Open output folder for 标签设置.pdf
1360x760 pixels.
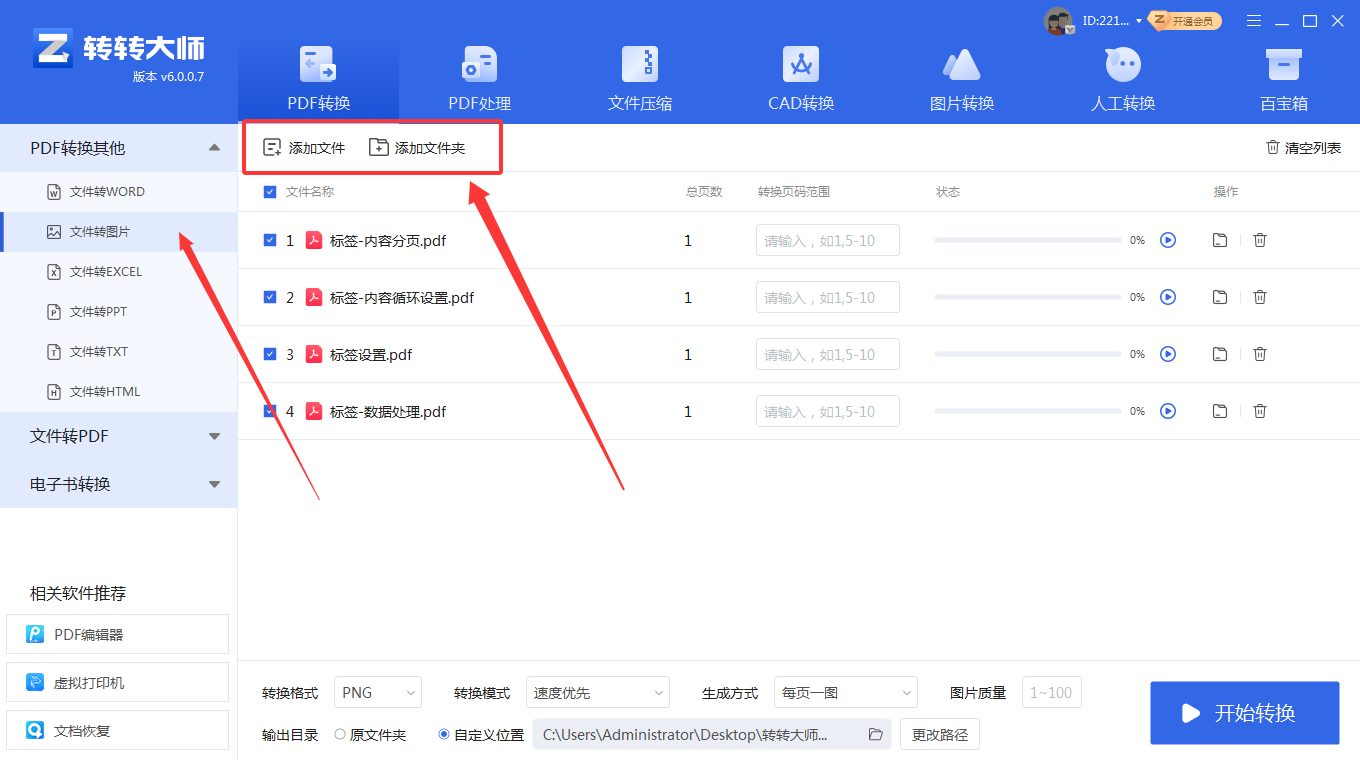pos(1220,354)
